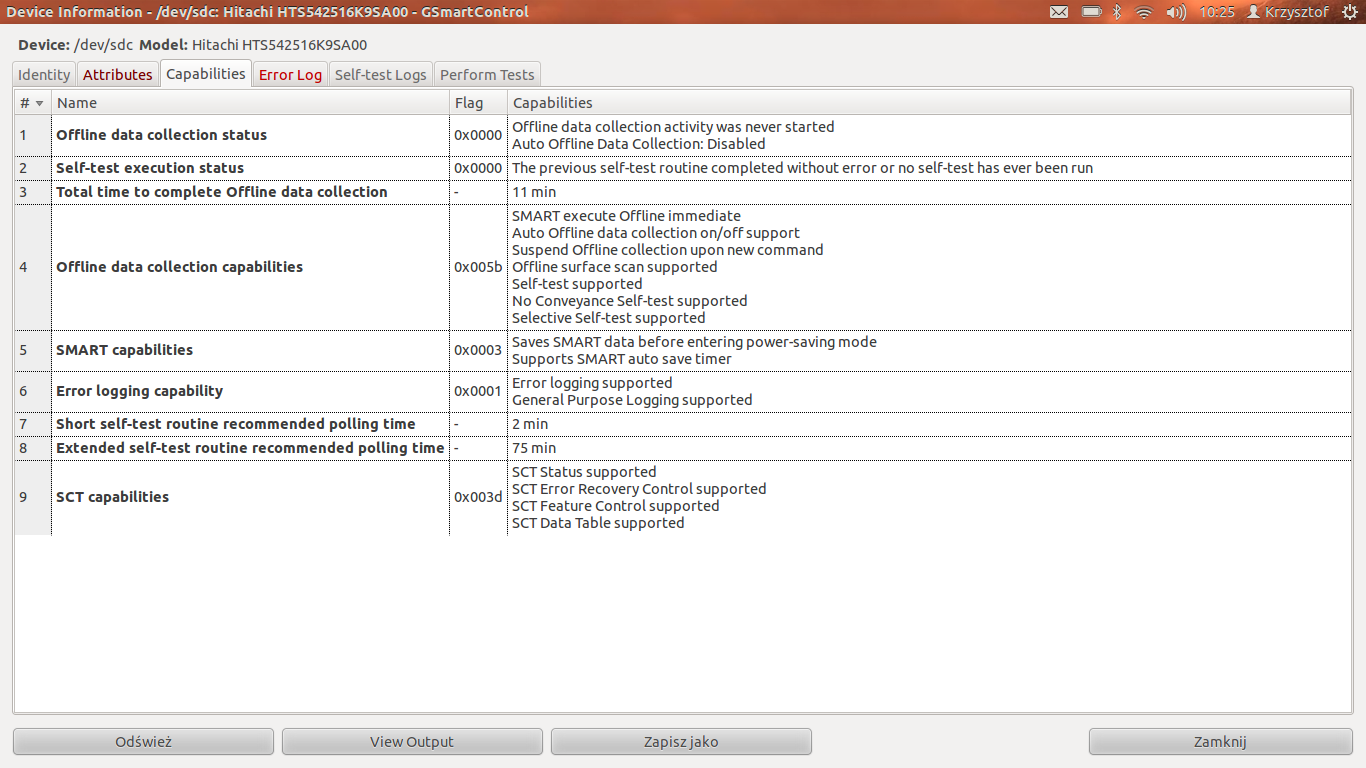The image size is (1366, 768).
Task: Click 'SMART execute Offline immediate' text
Action: [x=627, y=216]
